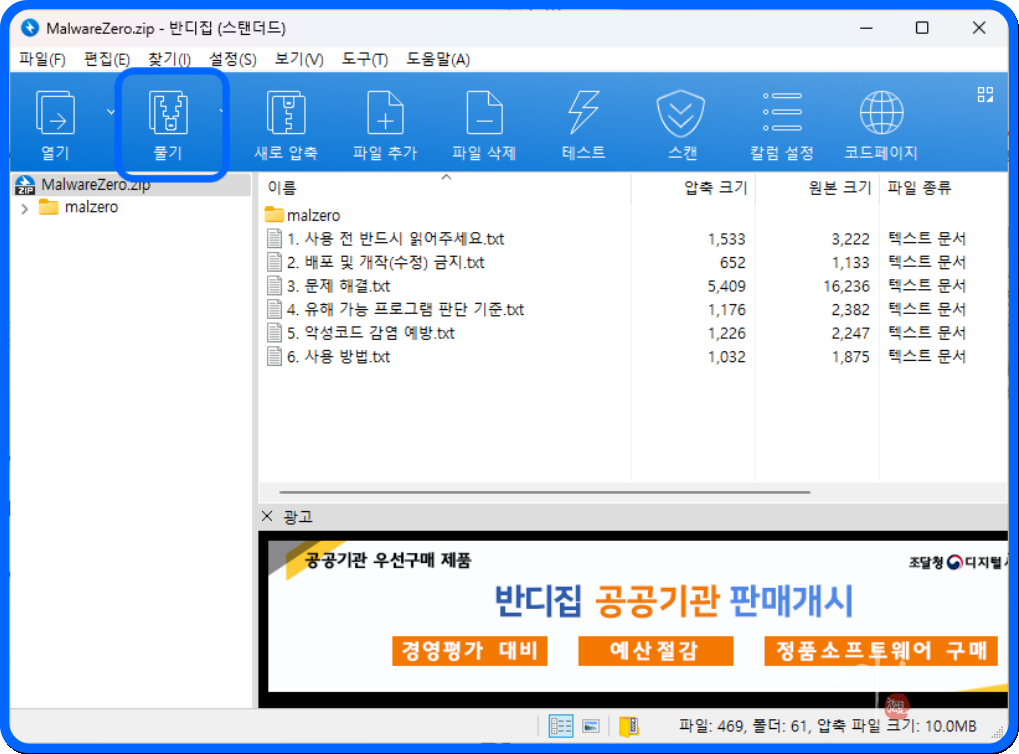
Task: Click the yellow archive icon in status bar
Action: [x=628, y=726]
